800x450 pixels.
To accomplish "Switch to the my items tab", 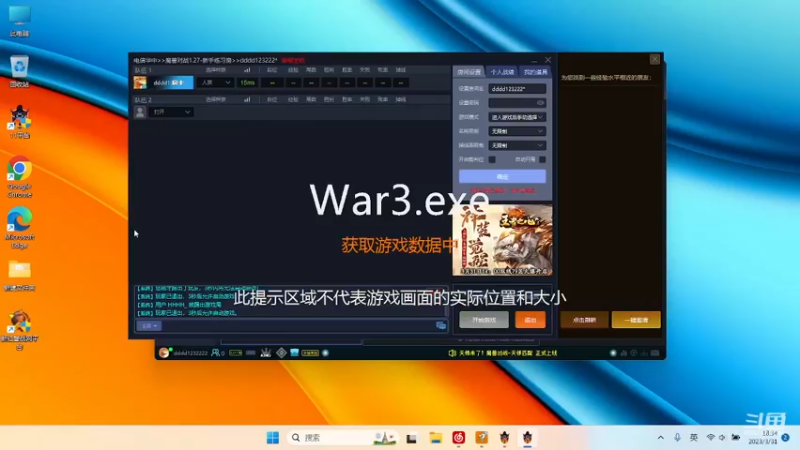I will tap(535, 72).
